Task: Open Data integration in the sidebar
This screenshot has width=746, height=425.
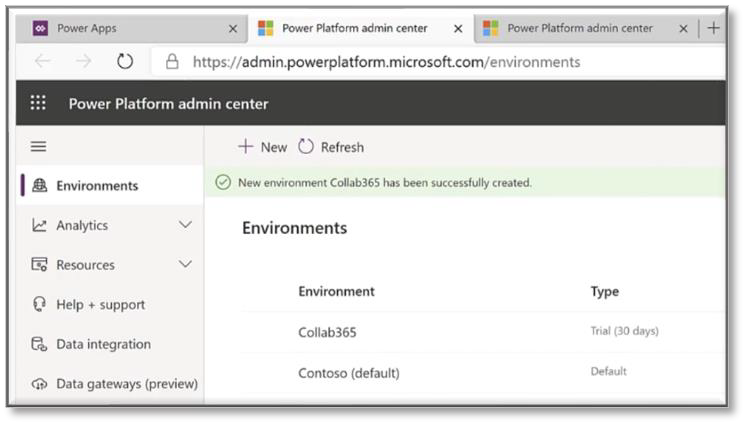Action: coord(110,344)
